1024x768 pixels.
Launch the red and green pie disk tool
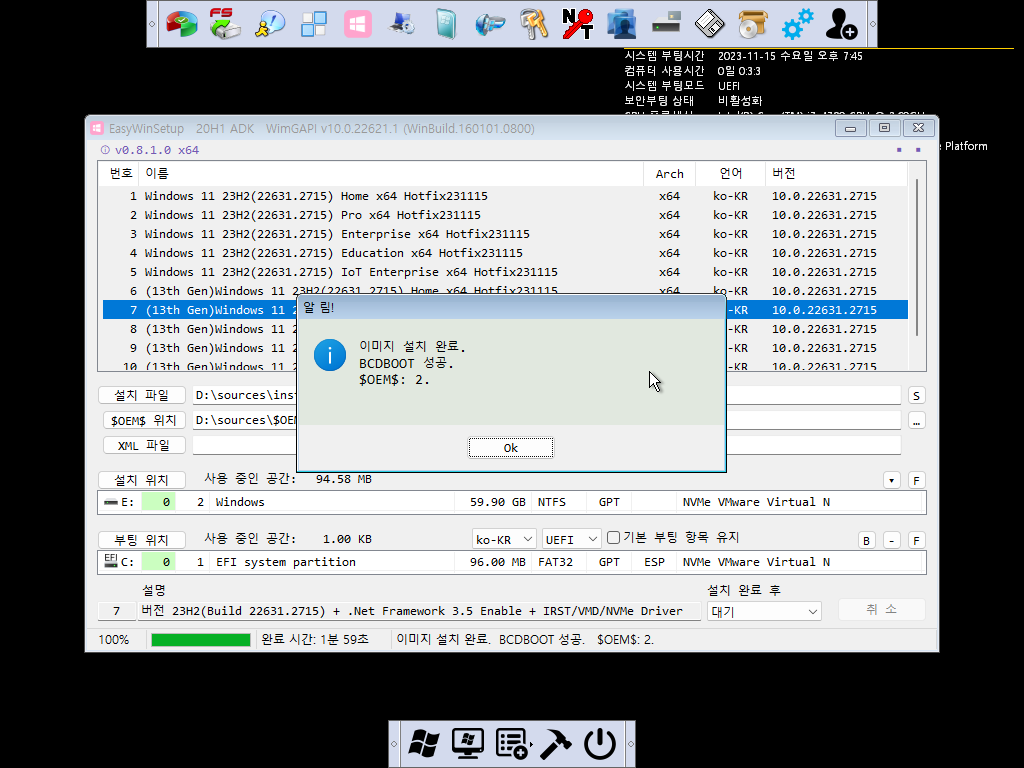182,24
